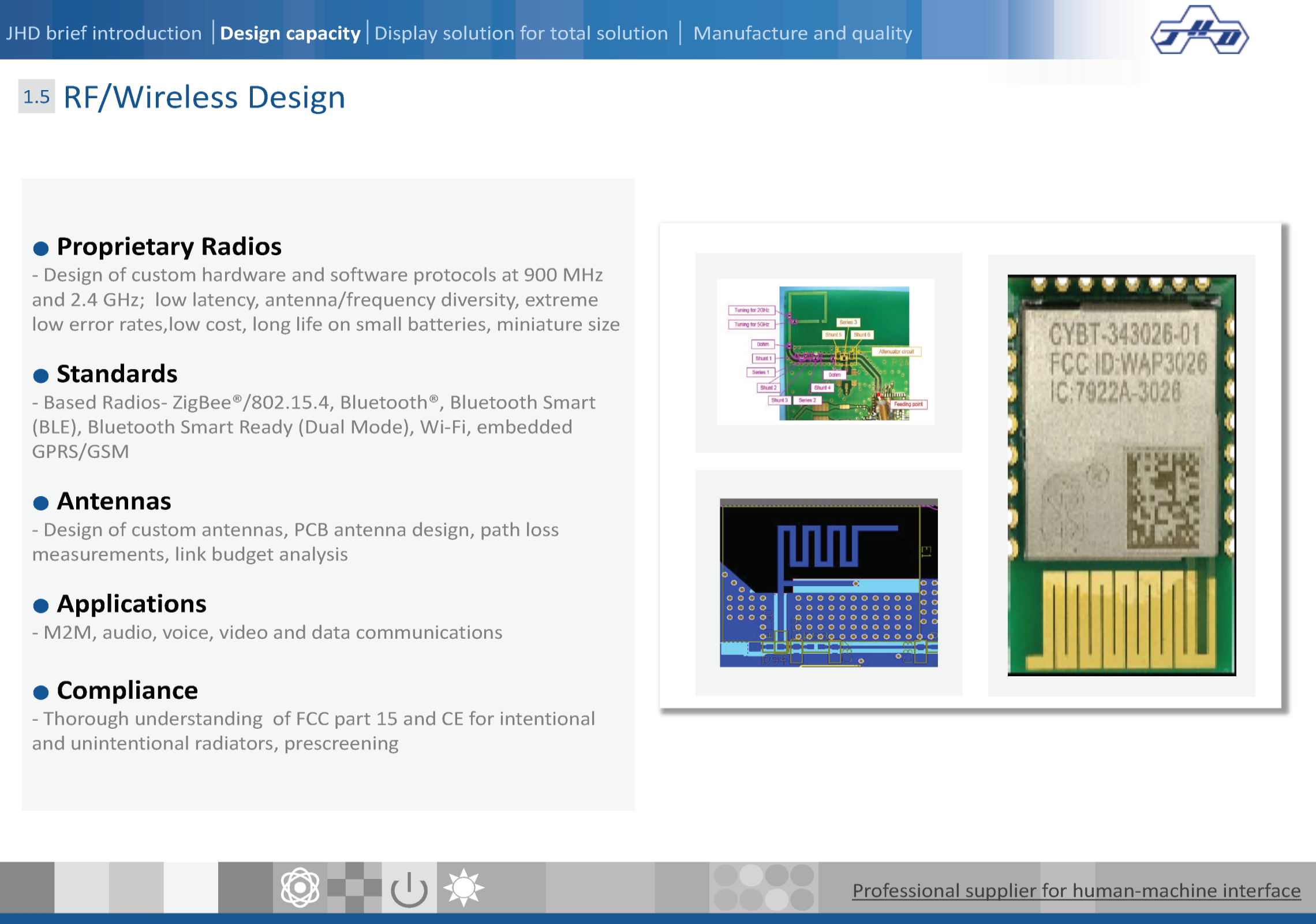The height and width of the screenshot is (924, 1316).
Task: Open the PCB tuning circuit diagram image
Action: click(x=825, y=352)
